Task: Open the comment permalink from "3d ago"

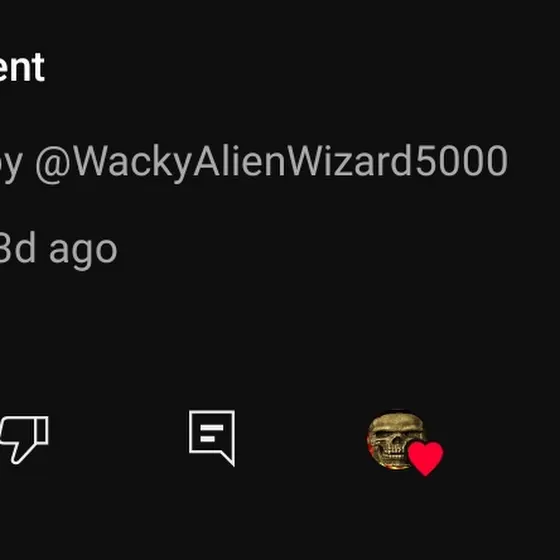Action: (58, 249)
